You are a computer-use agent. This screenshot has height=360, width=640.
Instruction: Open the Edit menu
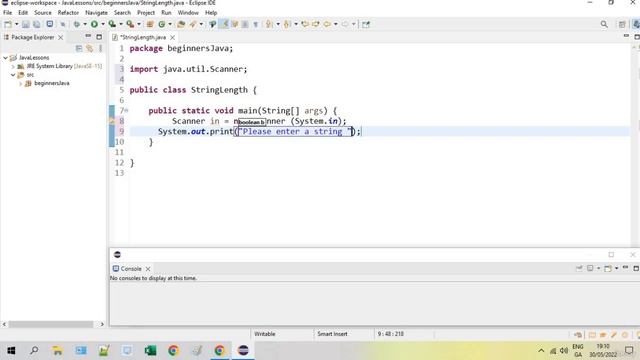pos(23,13)
